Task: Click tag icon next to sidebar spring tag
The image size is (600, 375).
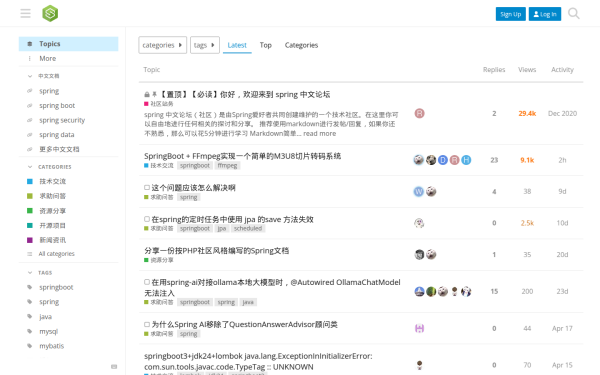Action: pos(30,302)
